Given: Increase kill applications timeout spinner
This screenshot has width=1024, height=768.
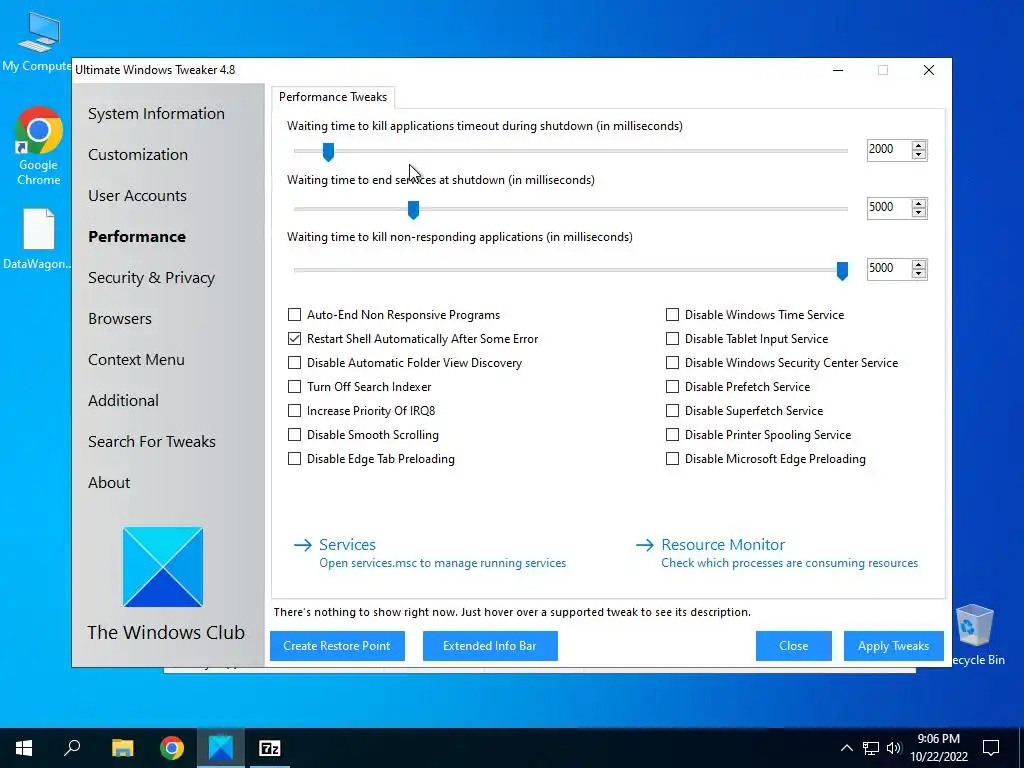Looking at the screenshot, I should click(x=919, y=146).
